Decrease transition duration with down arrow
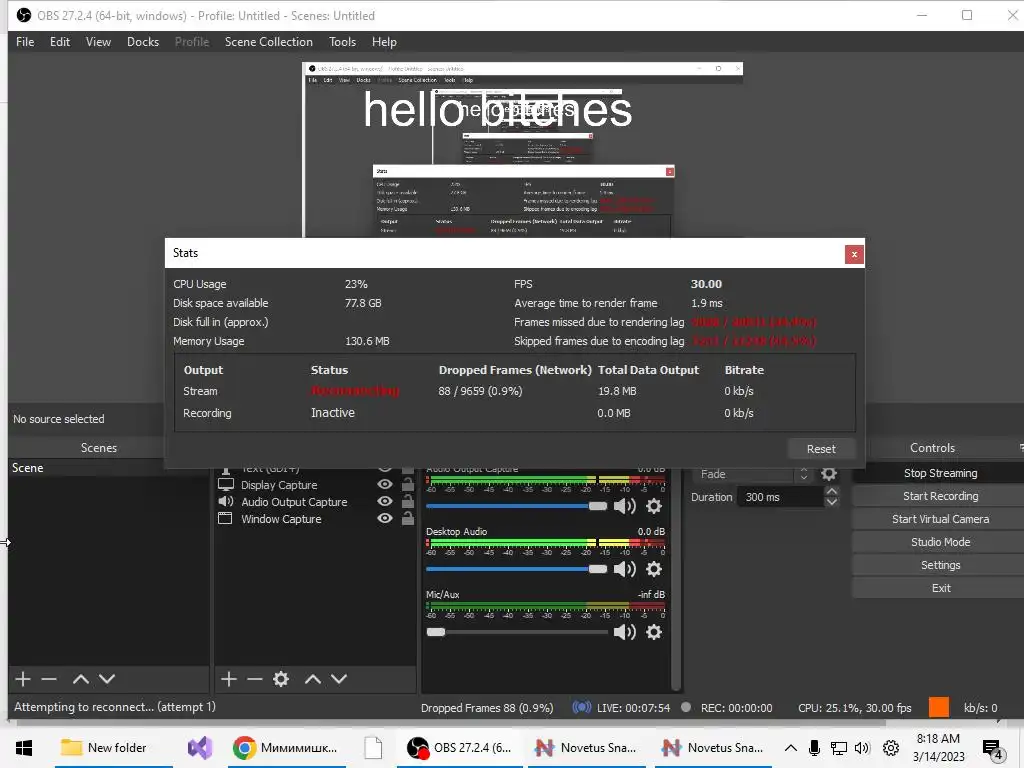The width and height of the screenshot is (1024, 768). [831, 502]
